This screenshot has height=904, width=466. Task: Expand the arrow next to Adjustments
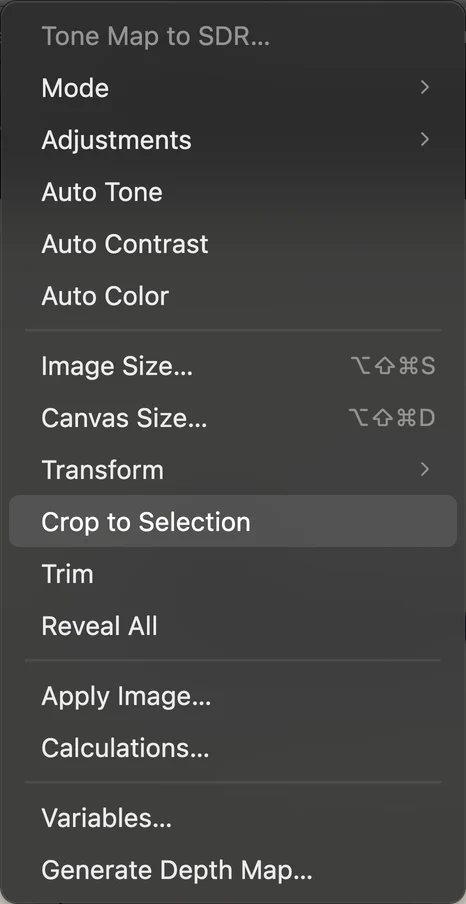(x=425, y=140)
